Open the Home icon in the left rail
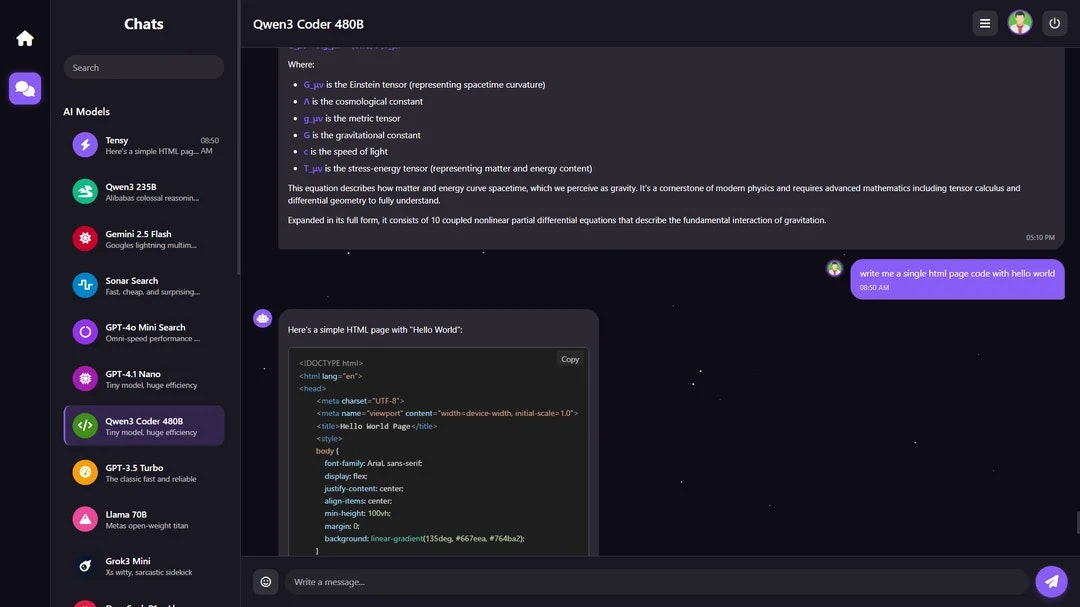This screenshot has height=607, width=1080. [24, 37]
